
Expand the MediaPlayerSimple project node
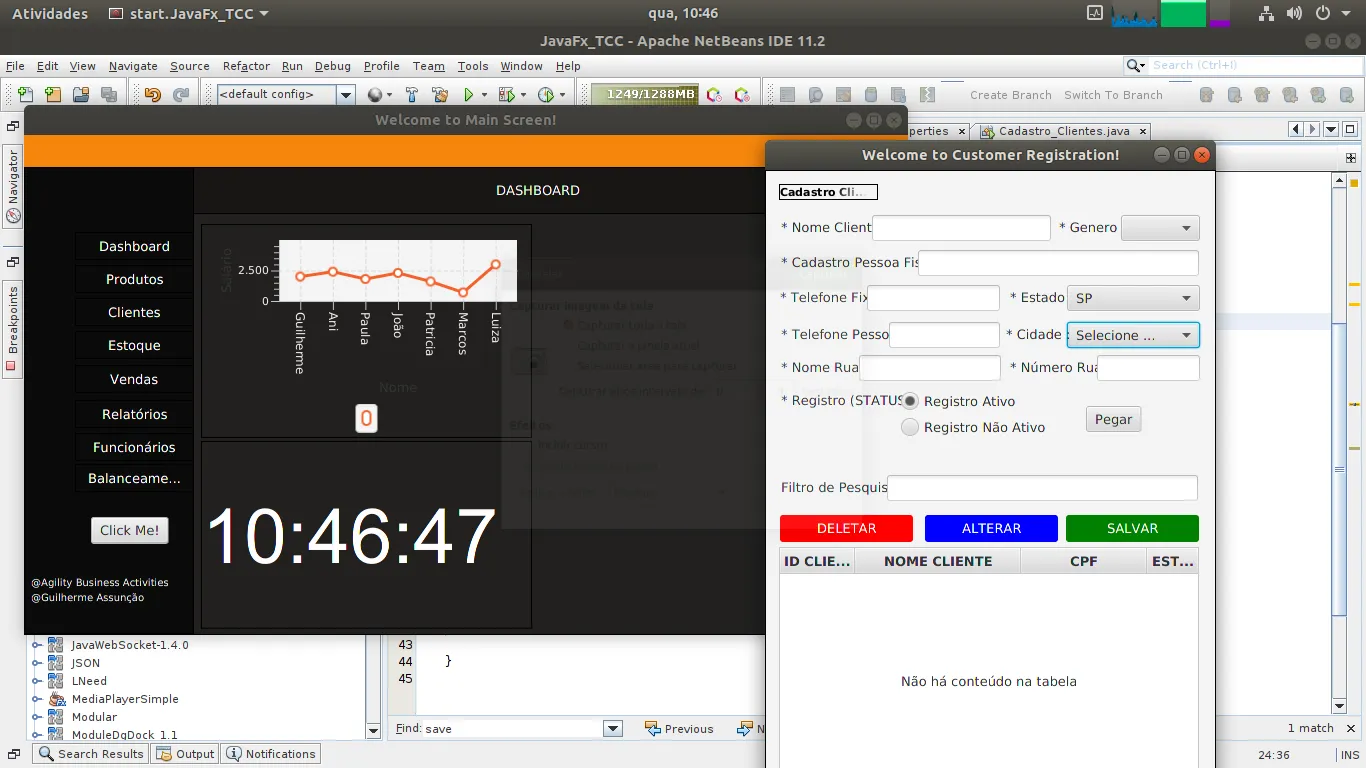38,699
